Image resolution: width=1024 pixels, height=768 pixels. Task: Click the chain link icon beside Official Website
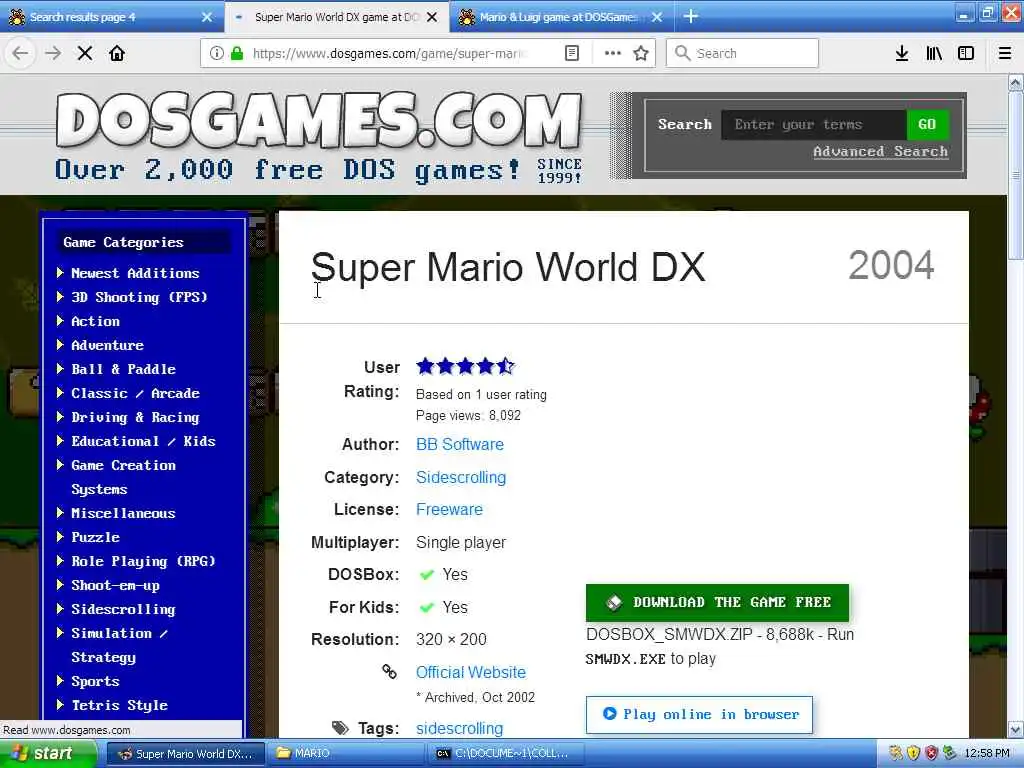coord(389,671)
